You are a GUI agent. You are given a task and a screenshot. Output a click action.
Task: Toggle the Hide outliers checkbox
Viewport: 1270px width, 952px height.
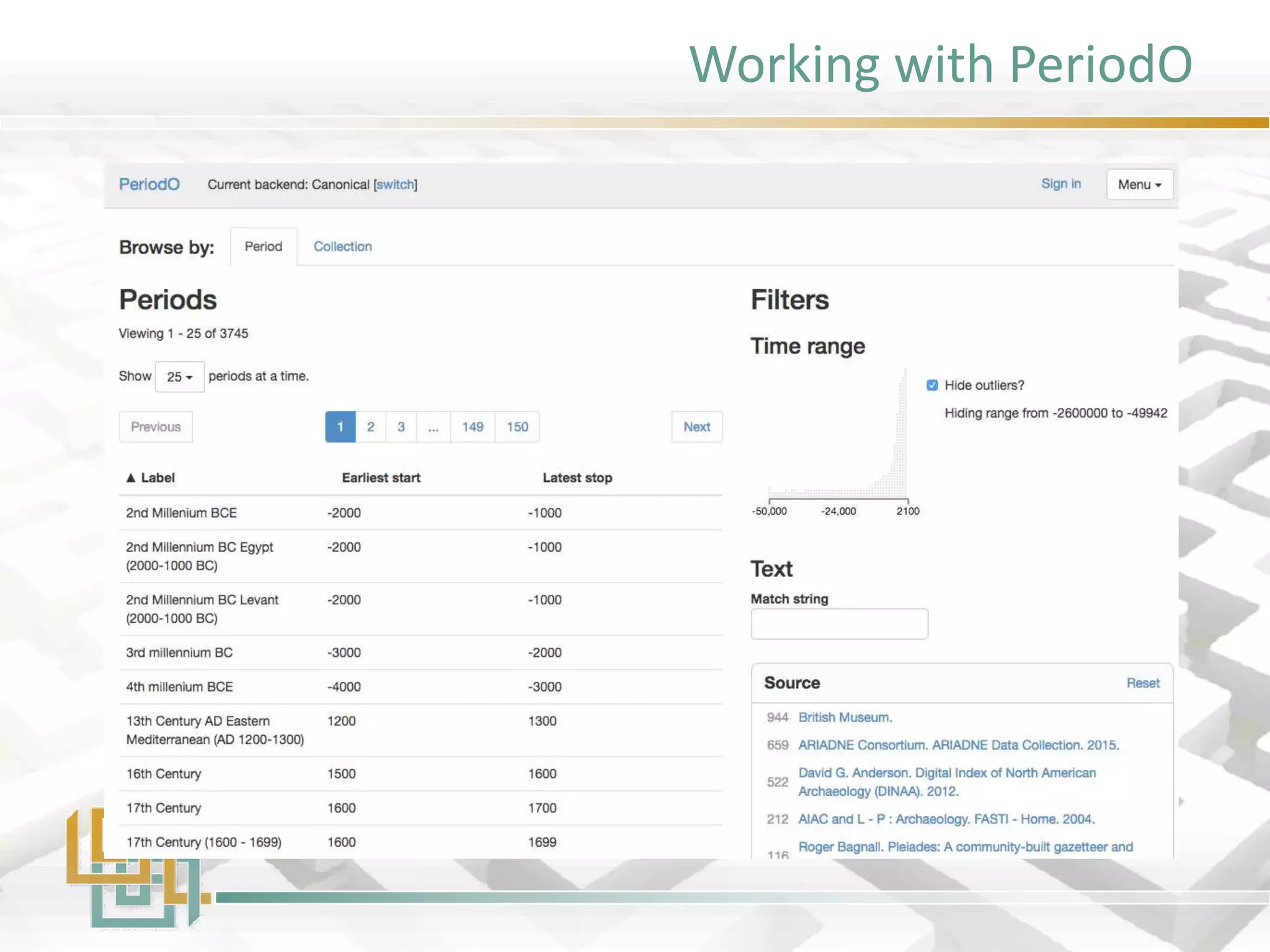(932, 385)
